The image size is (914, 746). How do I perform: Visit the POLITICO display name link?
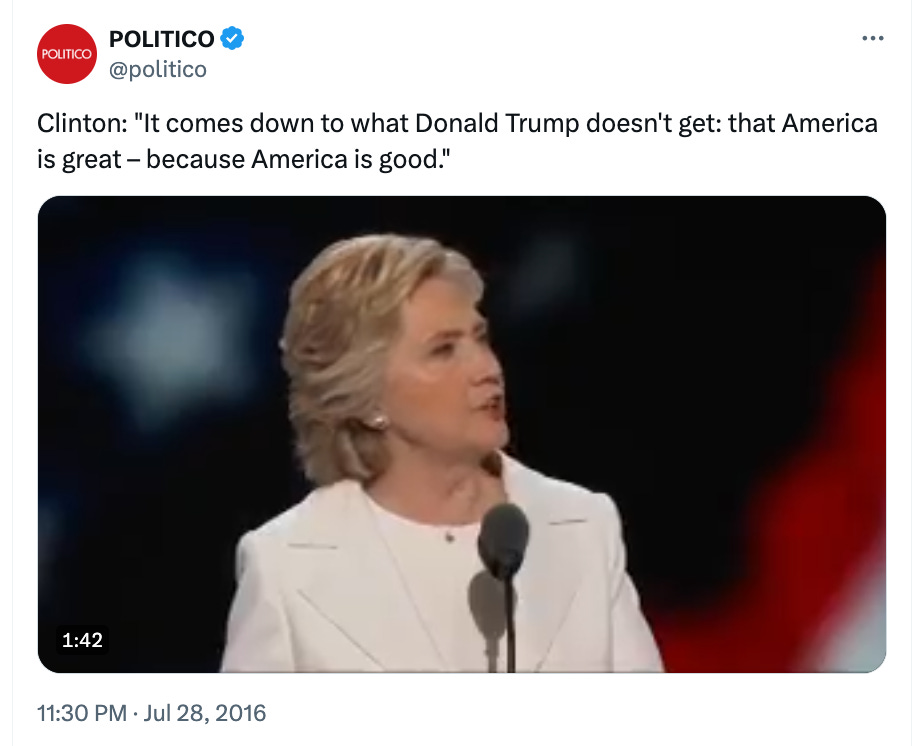point(161,39)
